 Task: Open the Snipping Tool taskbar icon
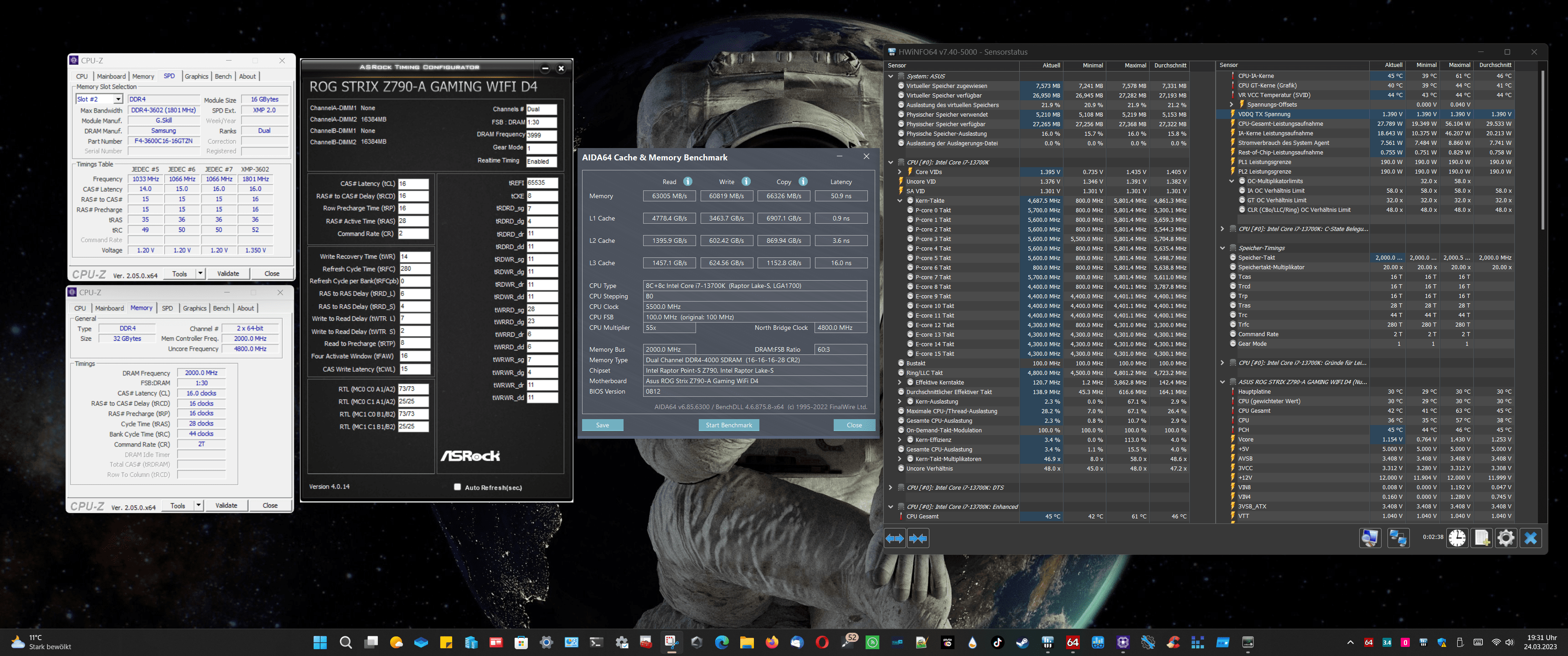671,642
